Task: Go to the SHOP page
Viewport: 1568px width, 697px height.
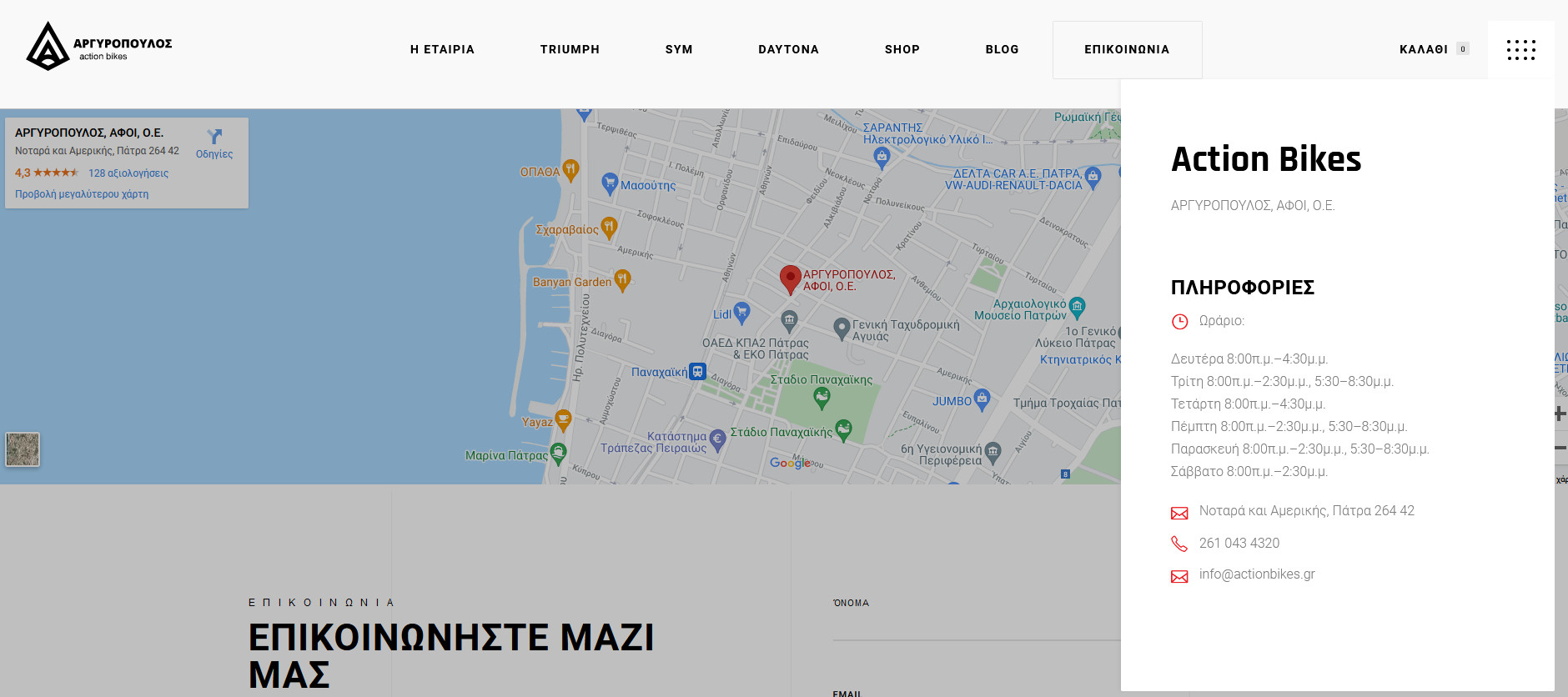Action: click(902, 49)
